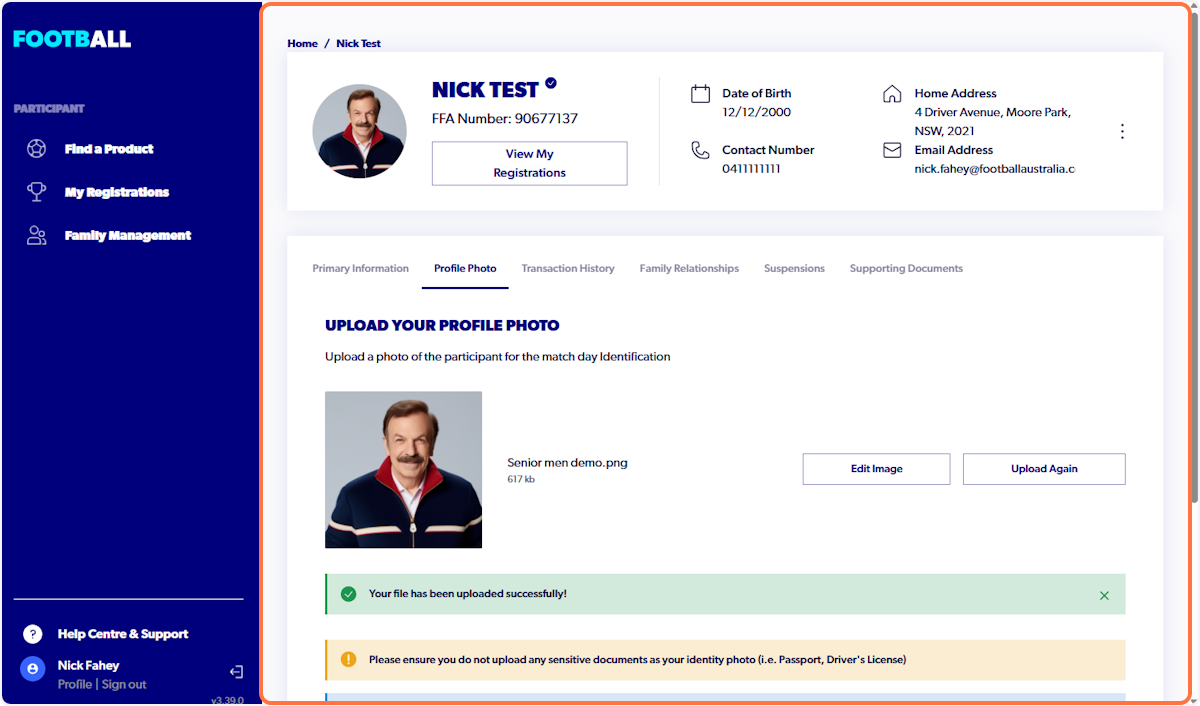The image size is (1200, 706).
Task: Open Help Centre & Support link
Action: pos(123,634)
